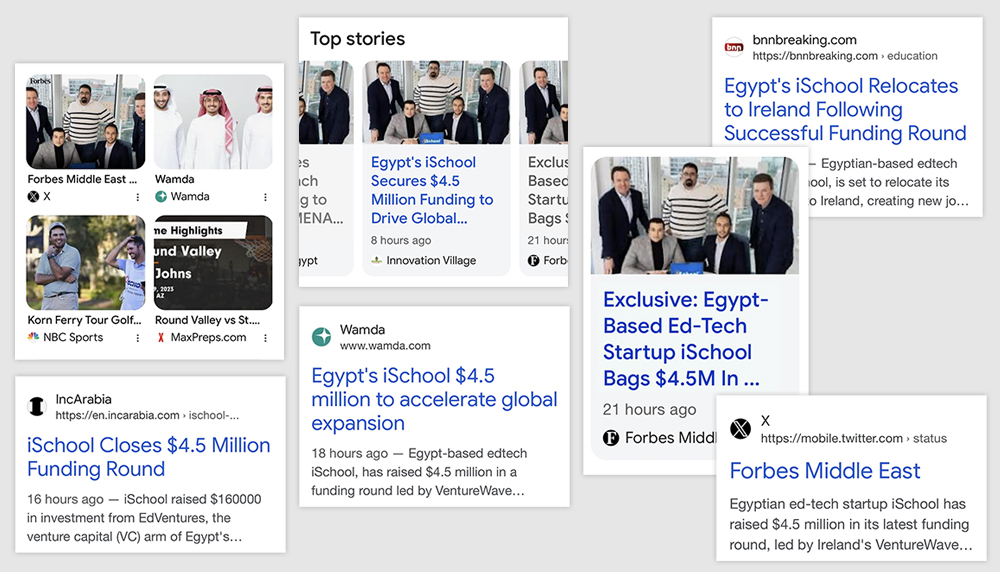This screenshot has width=1000, height=572.
Task: Click the snippet starting '18 hours ago — Egypt-based edtech'
Action: tap(419, 472)
